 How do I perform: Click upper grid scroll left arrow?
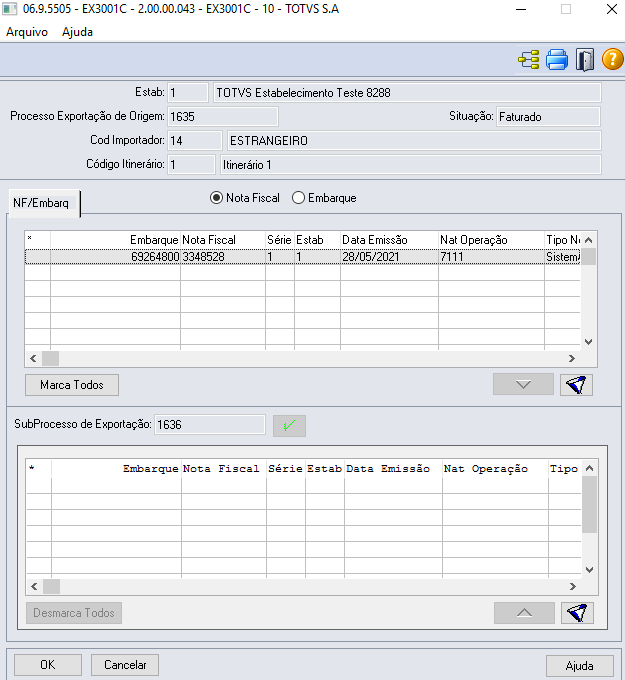pyautogui.click(x=33, y=359)
